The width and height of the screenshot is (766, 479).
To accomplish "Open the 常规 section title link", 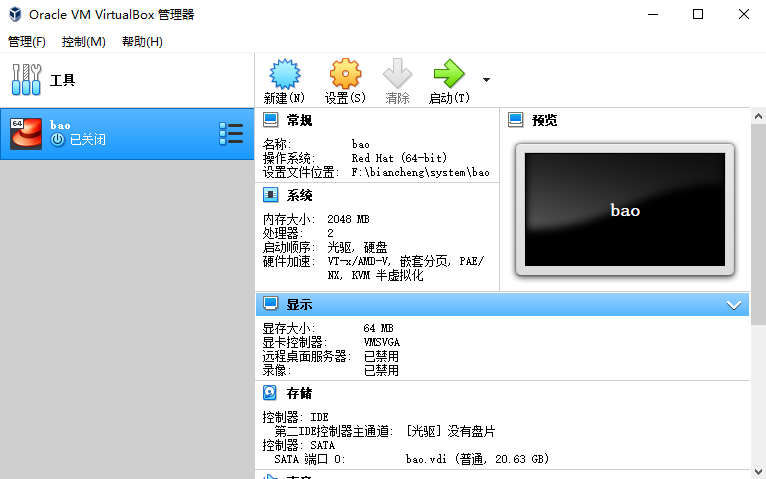I will click(x=299, y=120).
